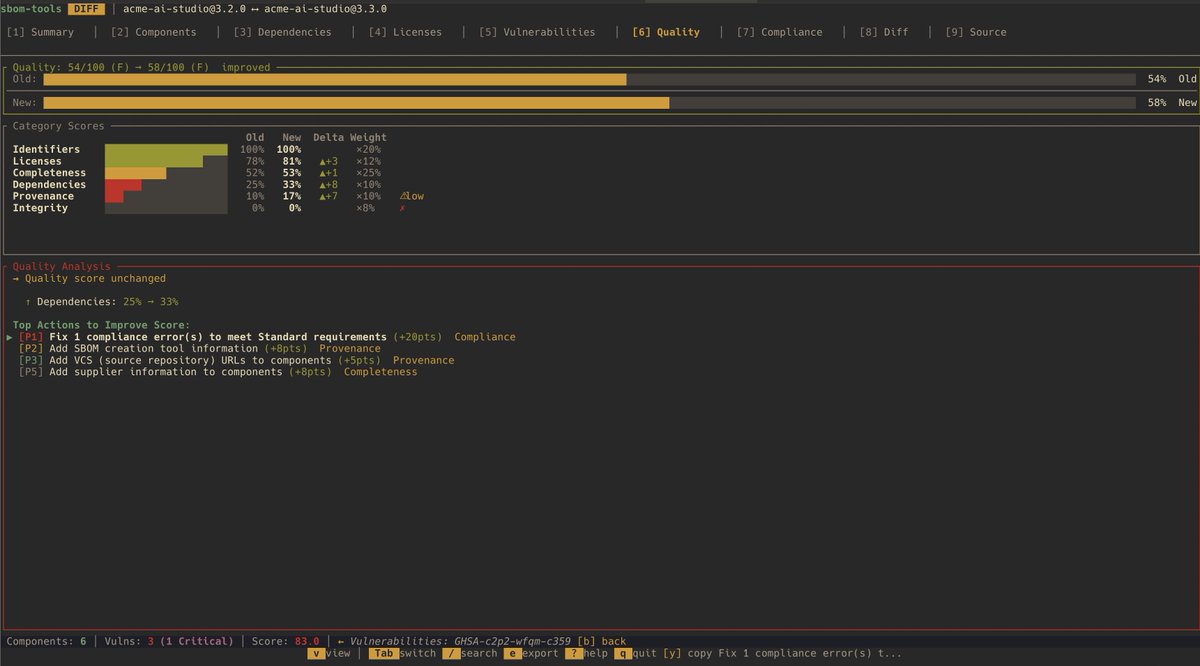Click the Licenses +3 delta arrow
The height and width of the screenshot is (666, 1200).
(x=329, y=161)
